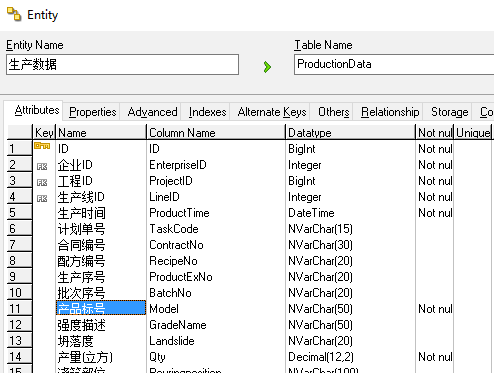
Task: Click the 计划单号 attribute name
Action: pos(81,229)
